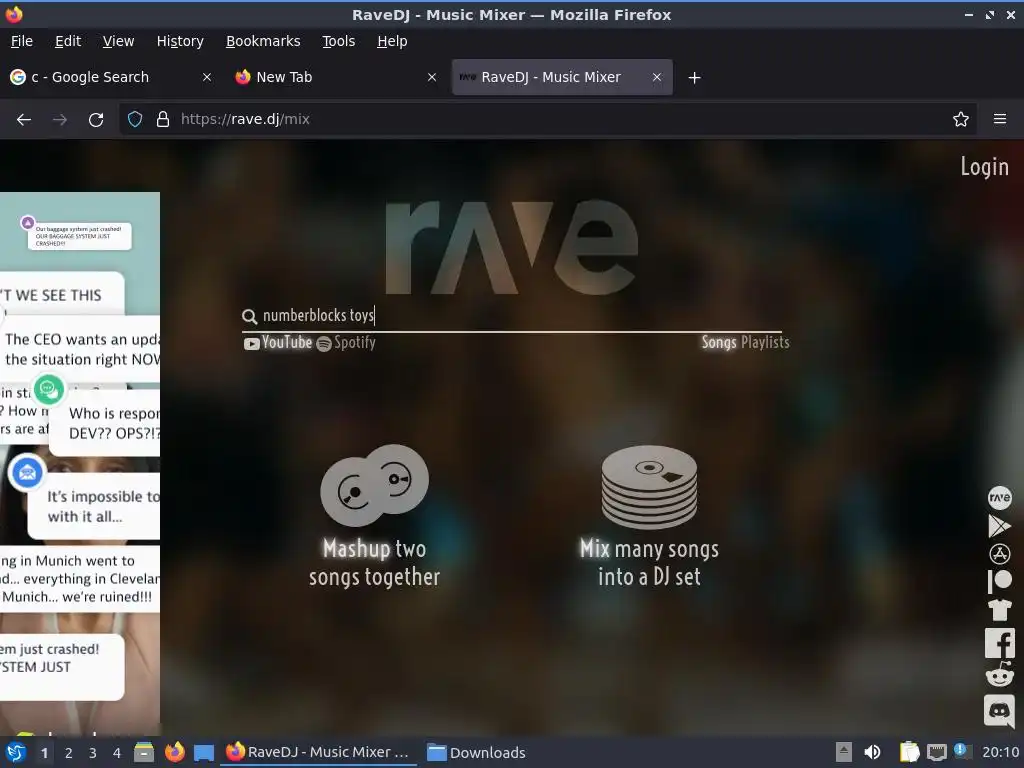This screenshot has width=1024, height=768.
Task: Switch to the Google Search tab
Action: click(111, 77)
